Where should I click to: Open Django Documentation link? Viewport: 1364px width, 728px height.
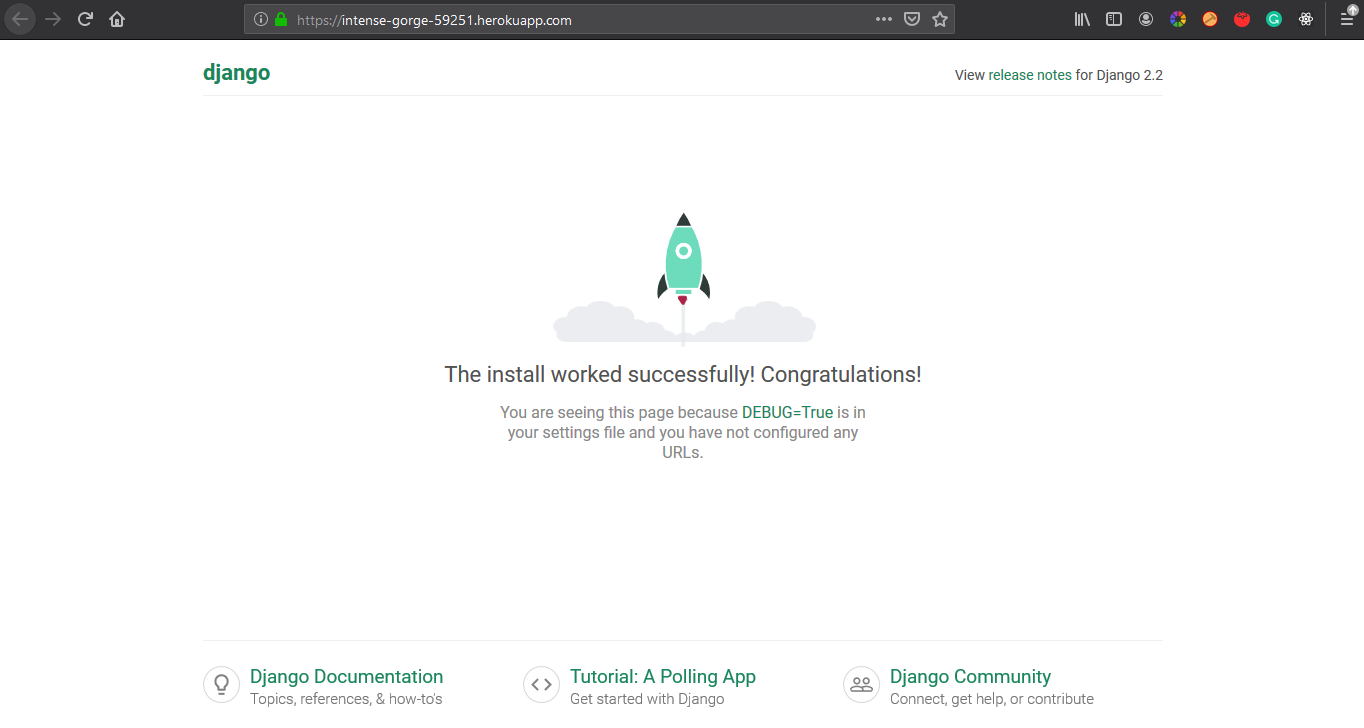point(346,677)
